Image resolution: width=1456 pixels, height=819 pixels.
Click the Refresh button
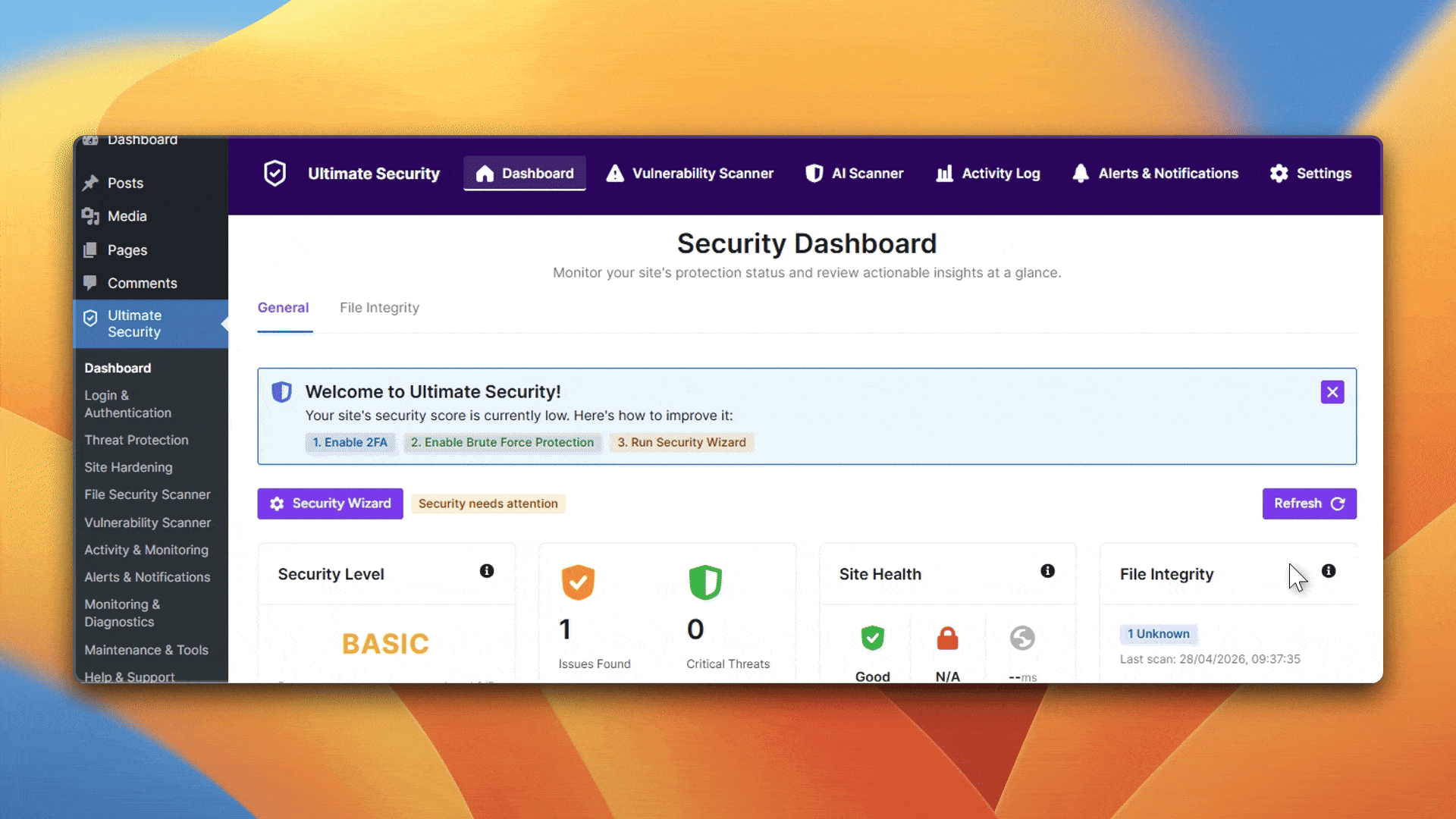click(1309, 504)
